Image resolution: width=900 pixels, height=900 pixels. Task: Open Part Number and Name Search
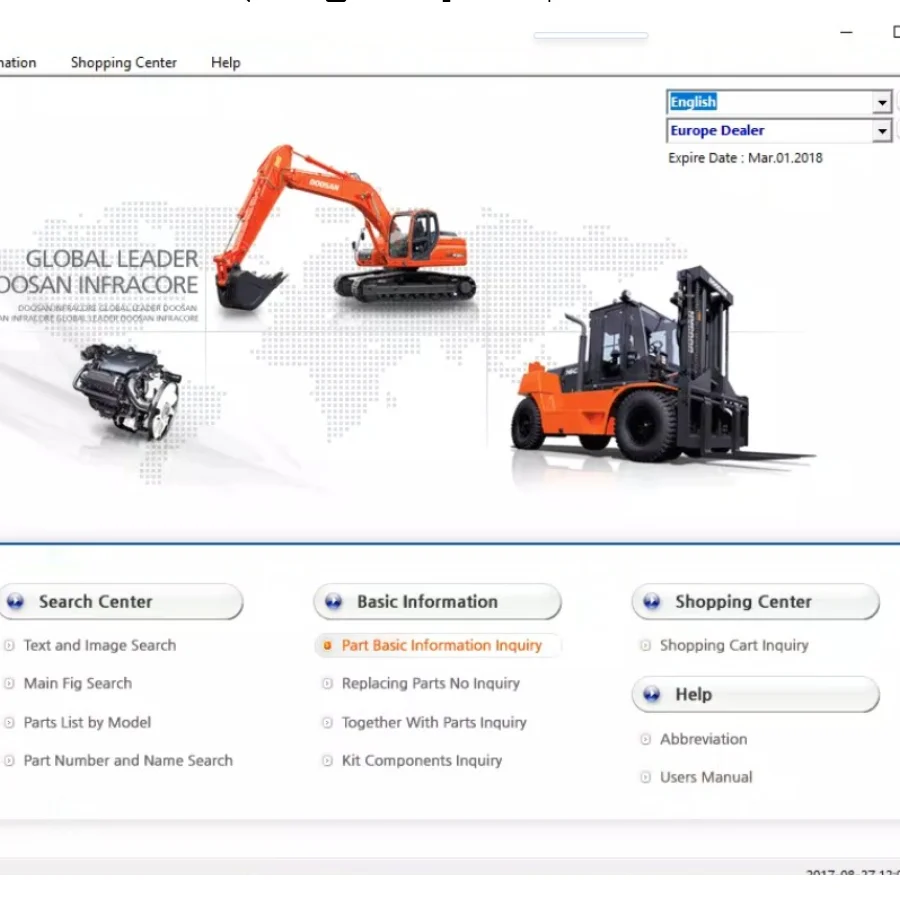coord(128,761)
